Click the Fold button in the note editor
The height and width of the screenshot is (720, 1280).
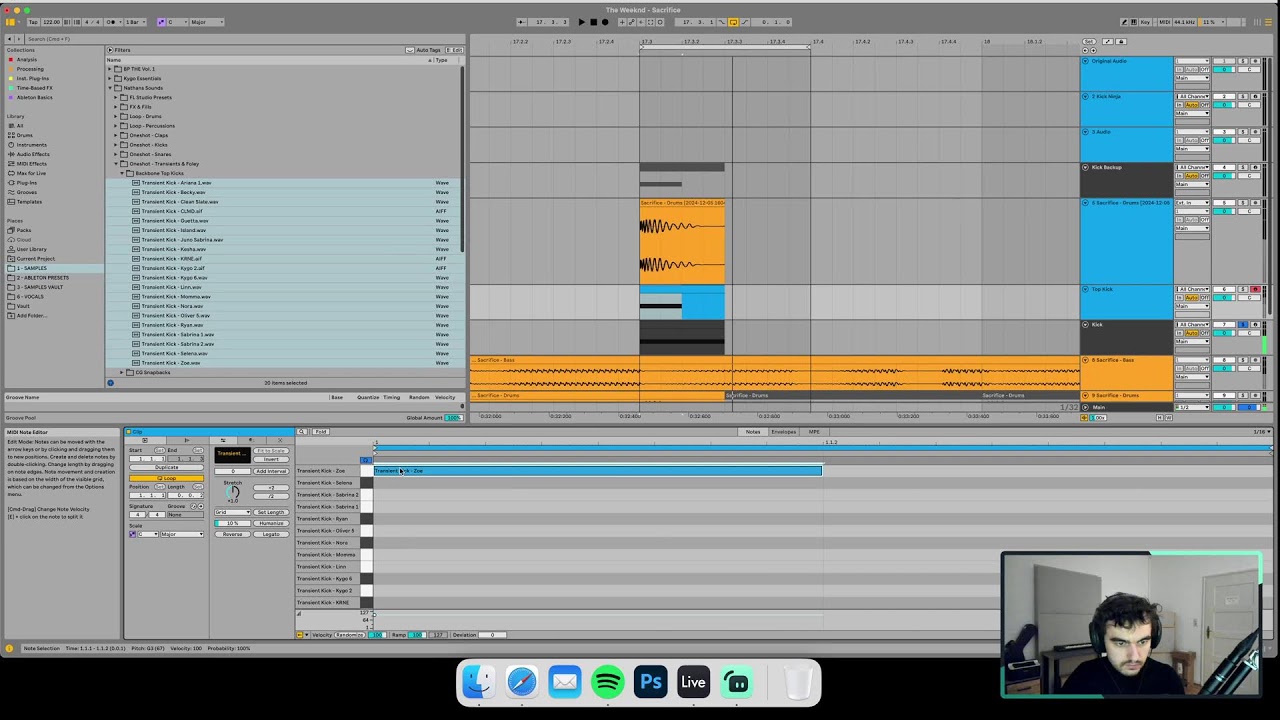coord(320,432)
